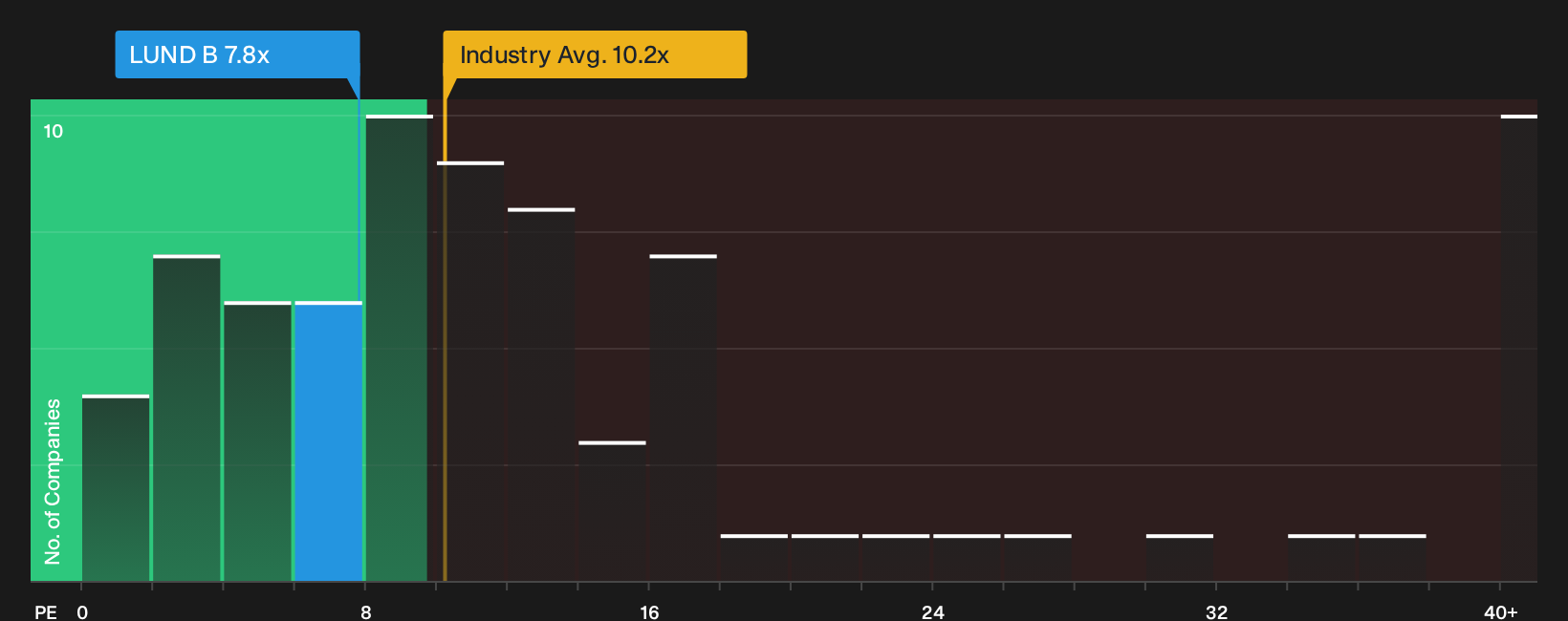Click the short bar at PE 14-16
Image resolution: width=1568 pixels, height=621 pixels.
pyautogui.click(x=612, y=511)
